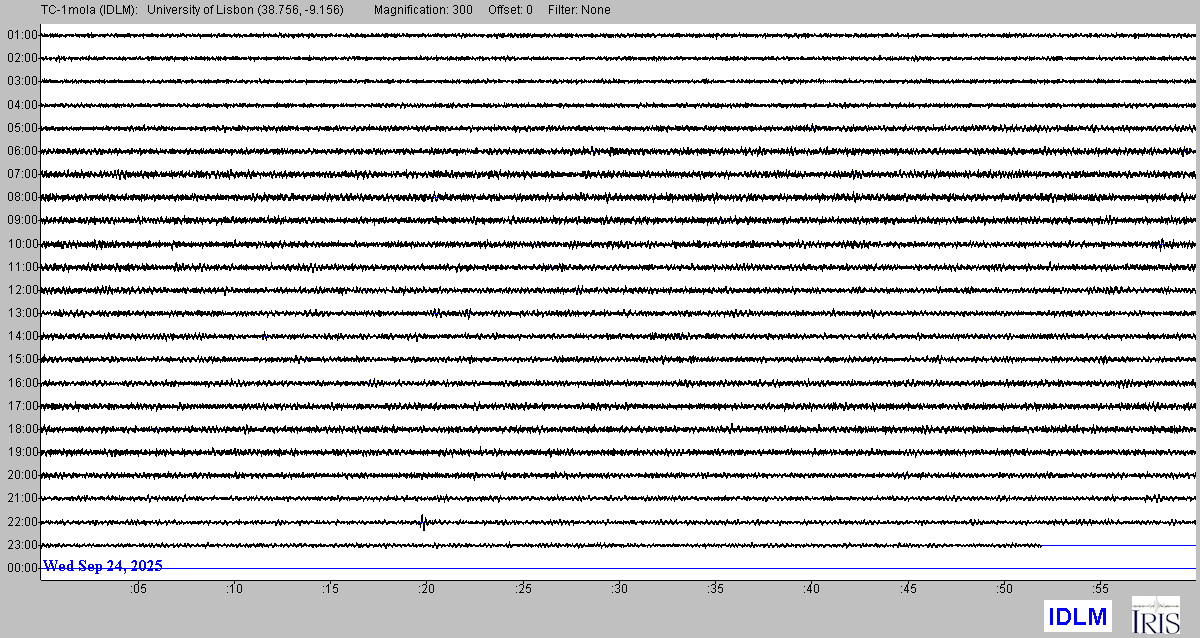Click the 00:00 hour label
Screen dimensions: 1200x638
[22, 568]
